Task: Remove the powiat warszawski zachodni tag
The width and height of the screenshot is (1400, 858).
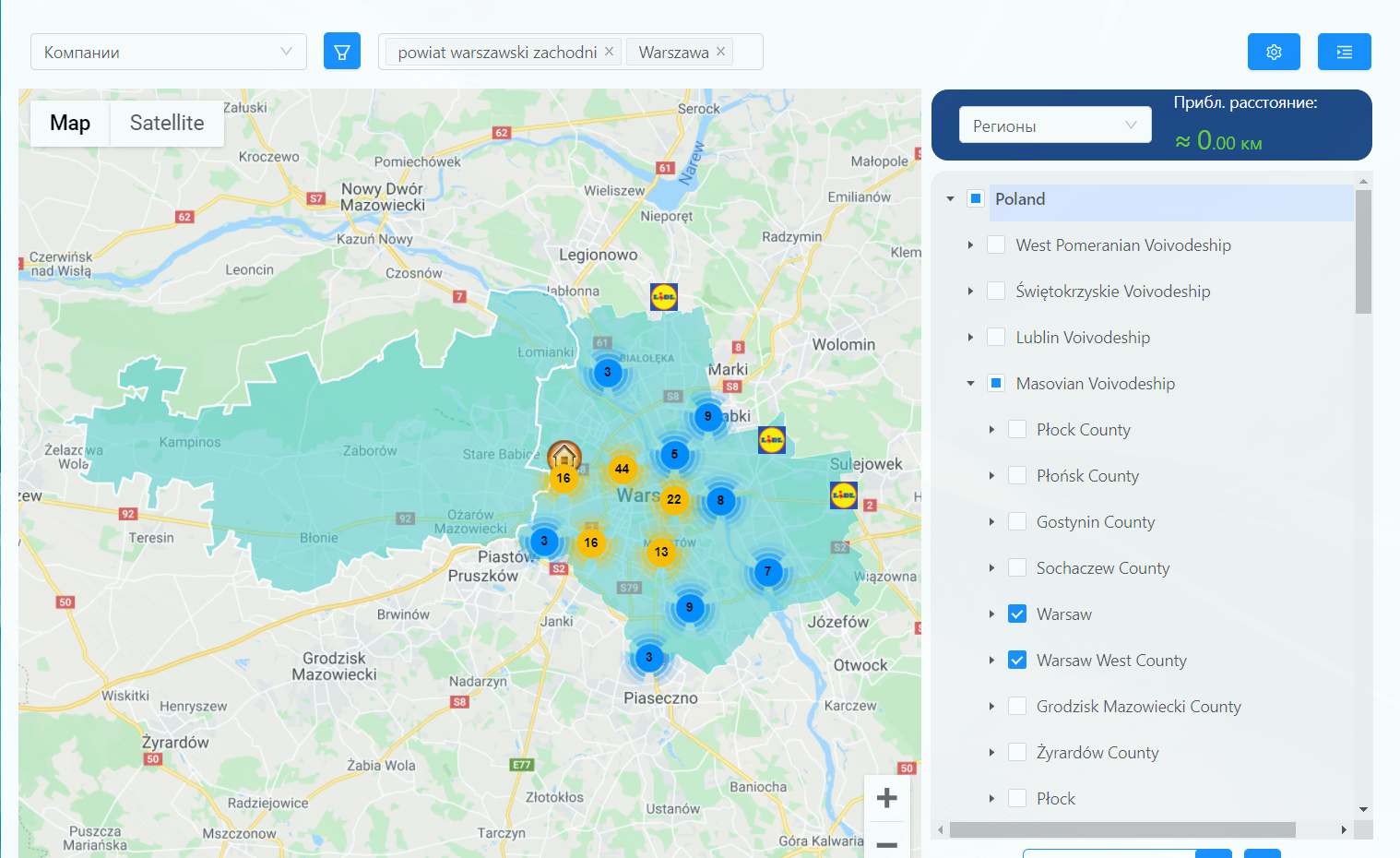Action: pos(609,52)
